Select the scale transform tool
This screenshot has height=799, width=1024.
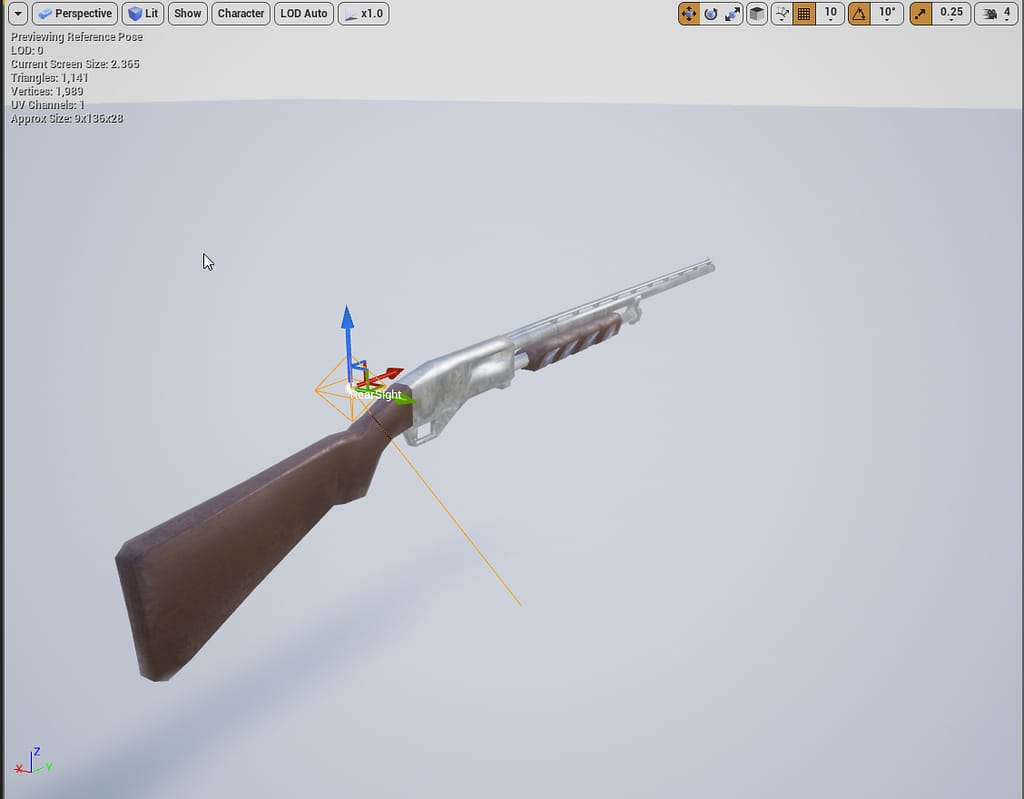pos(732,14)
